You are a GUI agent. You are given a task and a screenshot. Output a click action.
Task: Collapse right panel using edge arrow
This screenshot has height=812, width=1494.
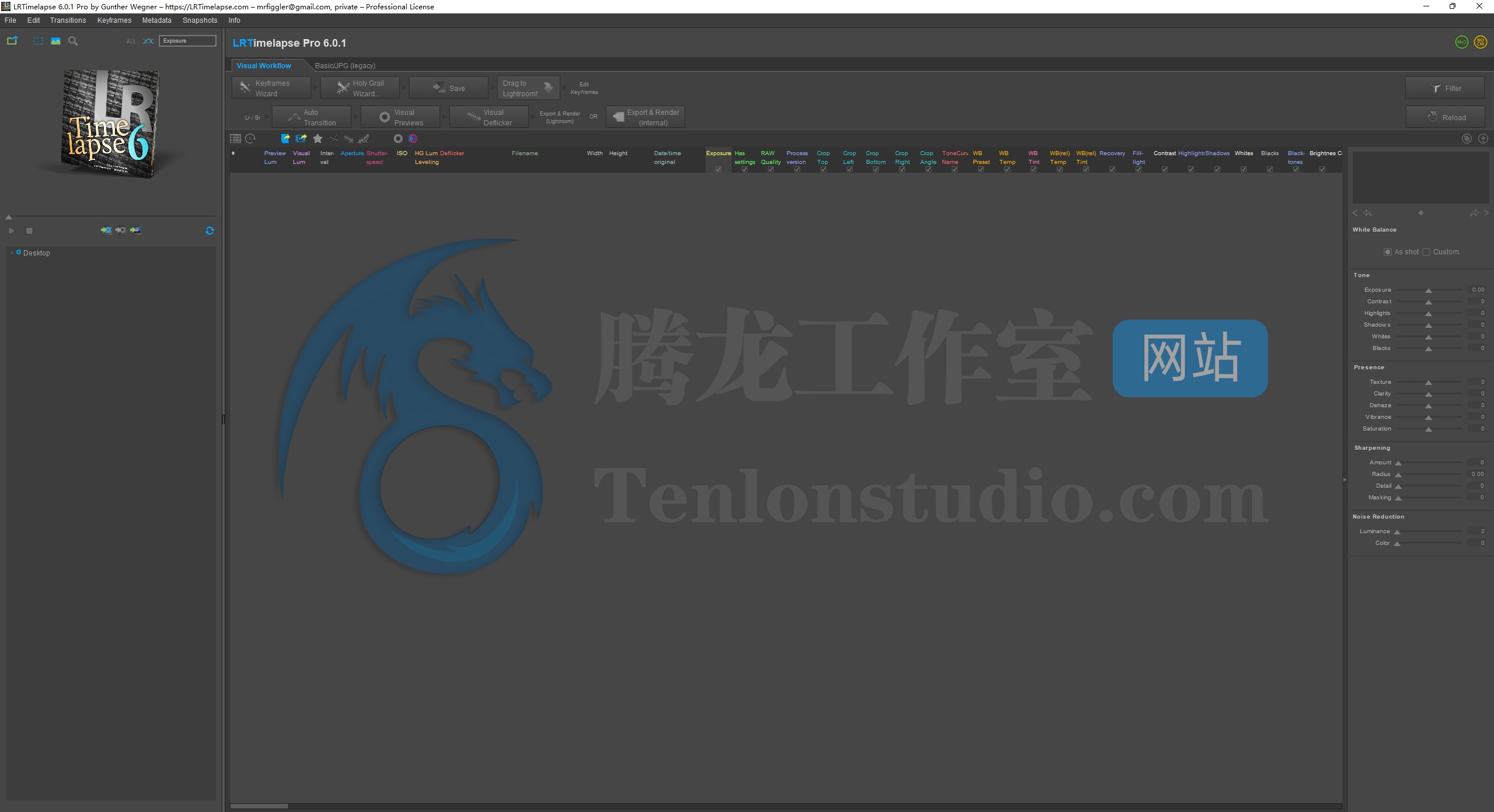point(1345,480)
